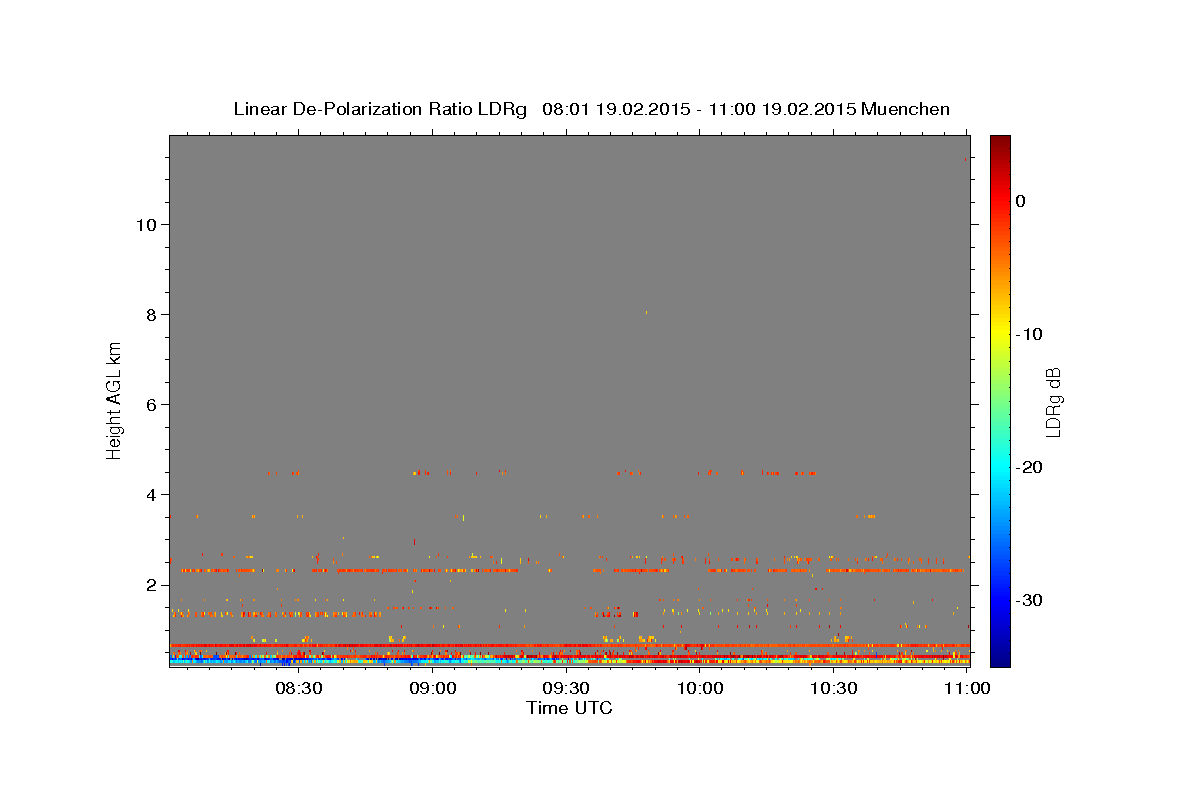This screenshot has height=800, width=1200.
Task: Click the height axis label 2
Action: coord(149,585)
